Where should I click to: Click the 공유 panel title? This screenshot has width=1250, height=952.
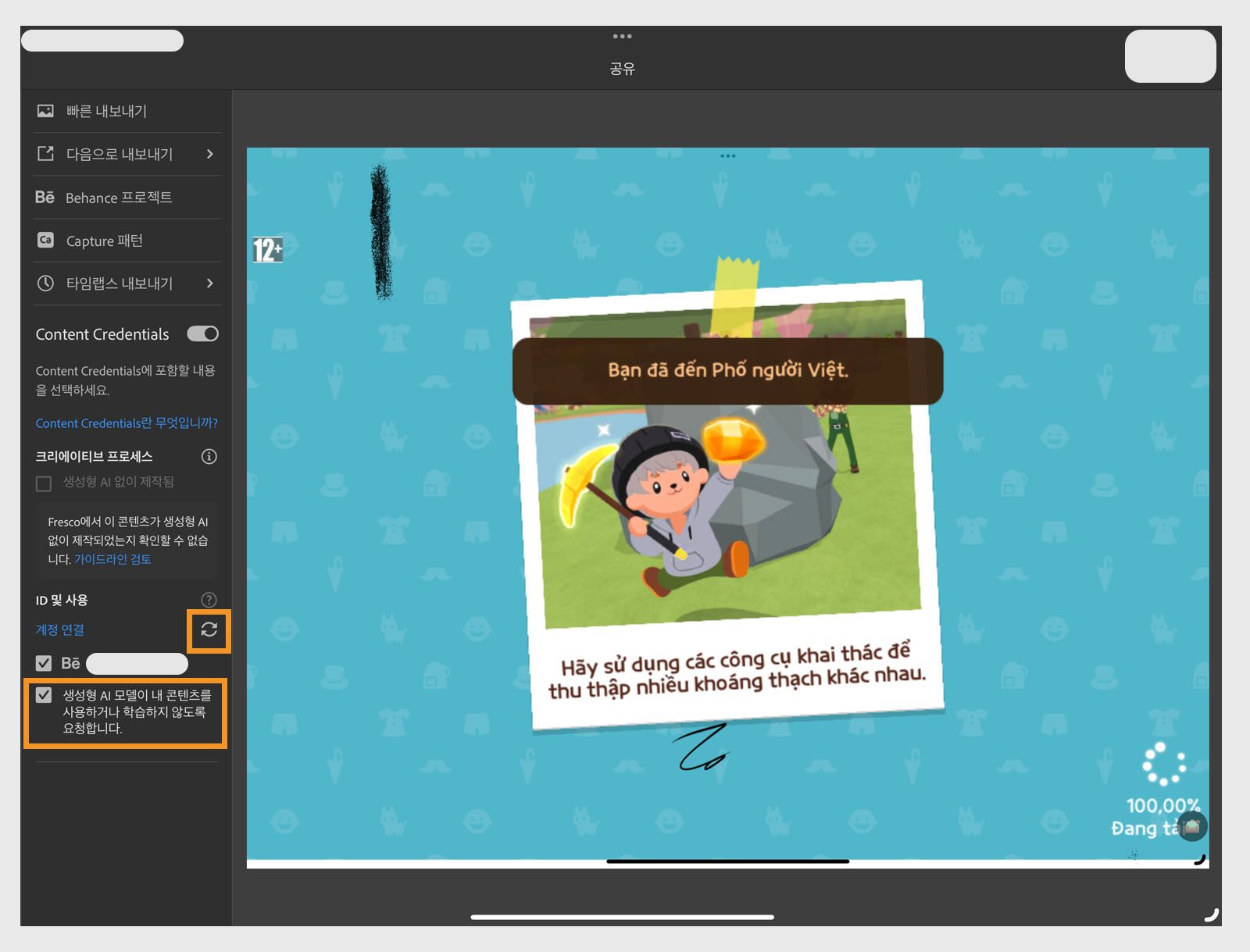click(622, 69)
